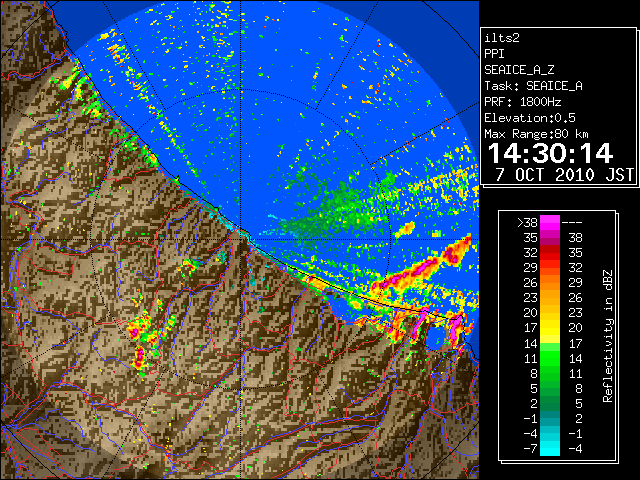Select the 'Elevation:0.5' text
This screenshot has height=480, width=640.
coord(530,118)
